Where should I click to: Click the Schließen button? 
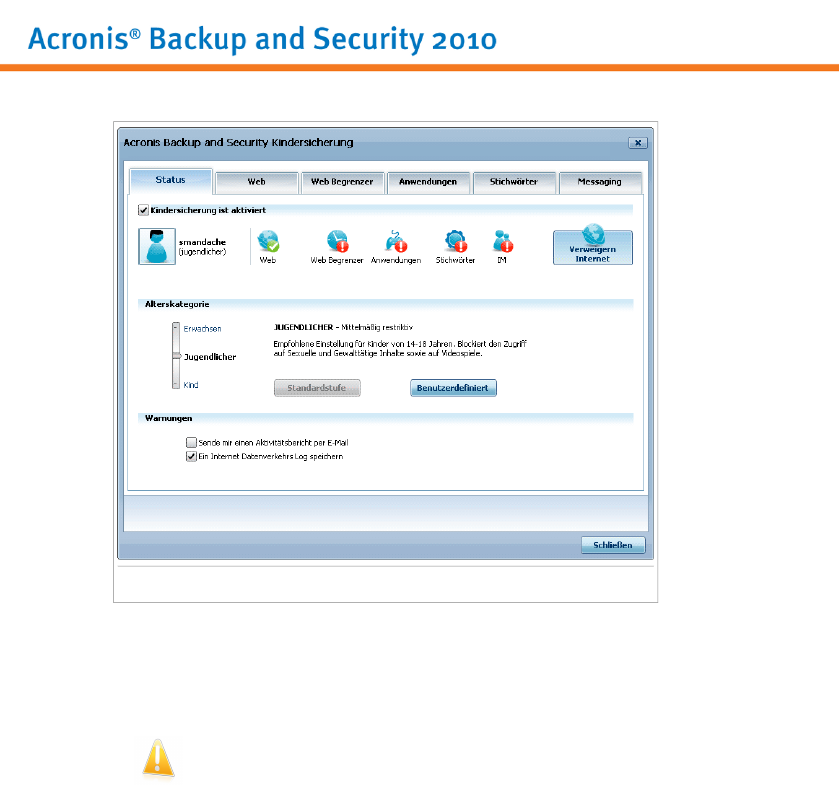point(613,546)
